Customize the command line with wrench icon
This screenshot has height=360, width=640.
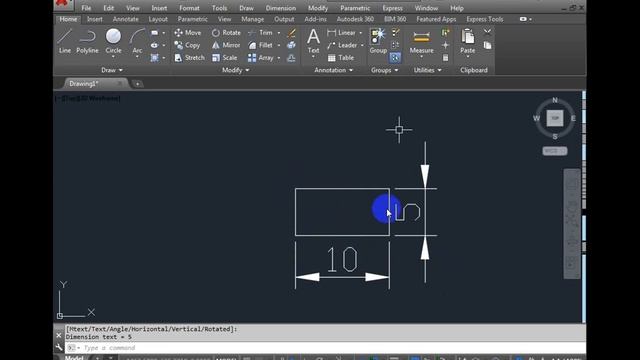(58, 348)
